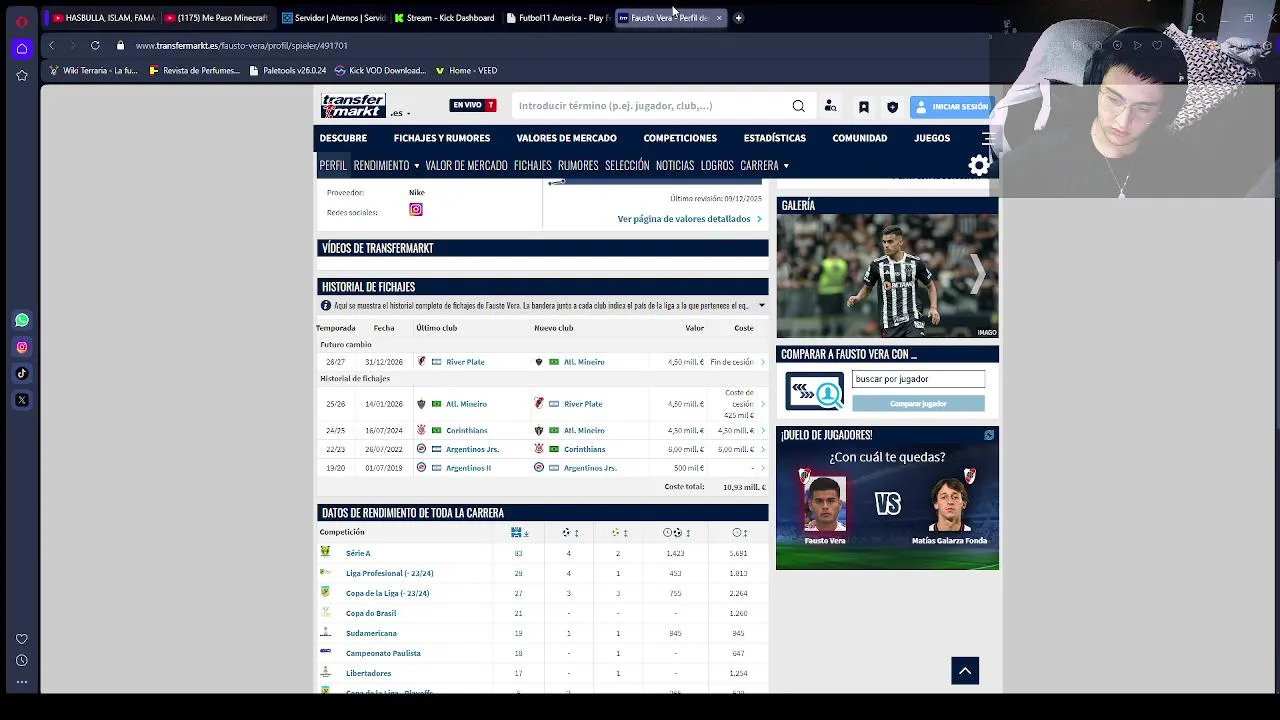Open the hamburger menu in navigation bar
1280x720 pixels.
988,138
